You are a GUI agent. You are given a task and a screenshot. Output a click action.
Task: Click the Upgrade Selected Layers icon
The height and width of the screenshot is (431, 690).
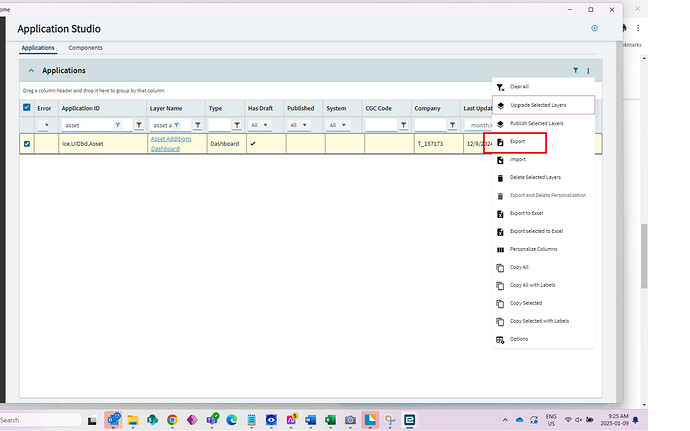point(500,105)
